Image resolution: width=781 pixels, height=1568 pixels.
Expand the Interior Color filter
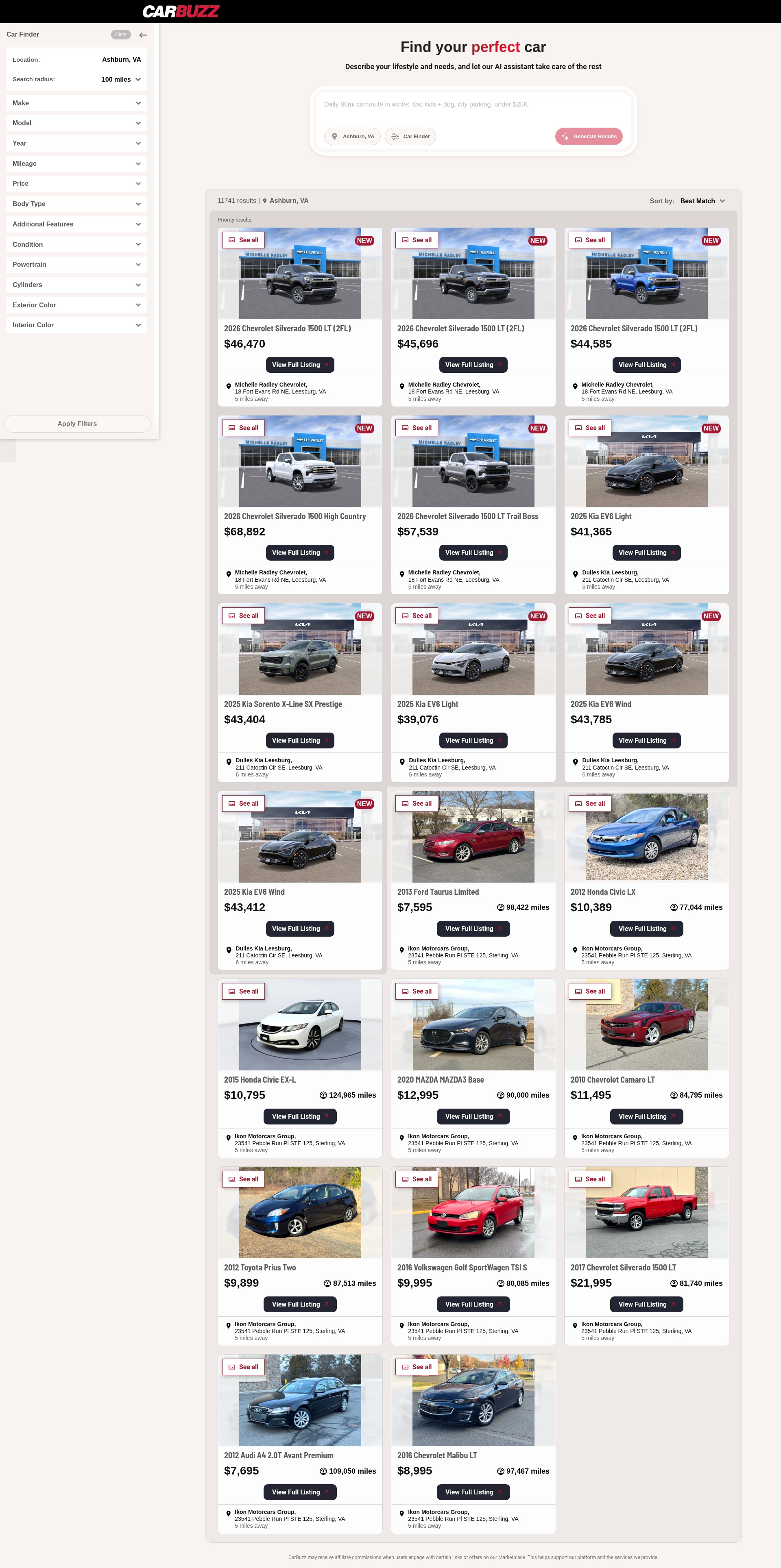coord(77,325)
